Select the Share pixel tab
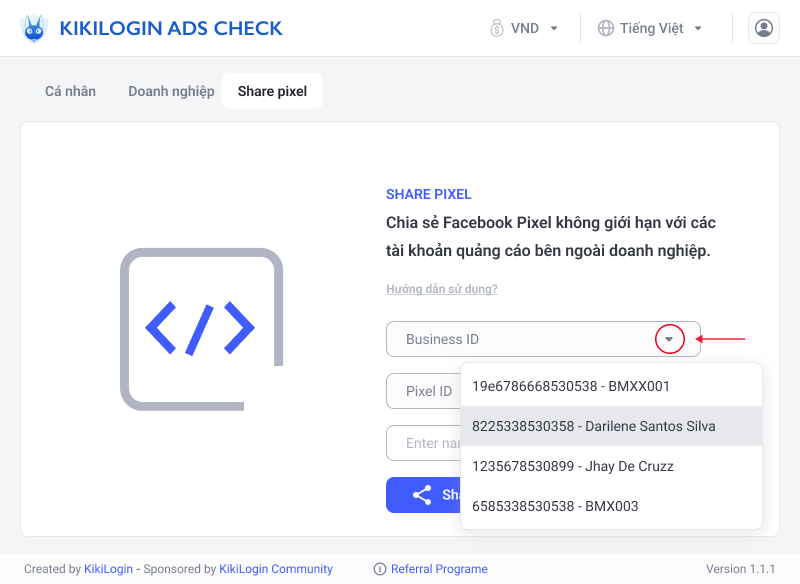Image resolution: width=800 pixels, height=584 pixels. pyautogui.click(x=272, y=91)
